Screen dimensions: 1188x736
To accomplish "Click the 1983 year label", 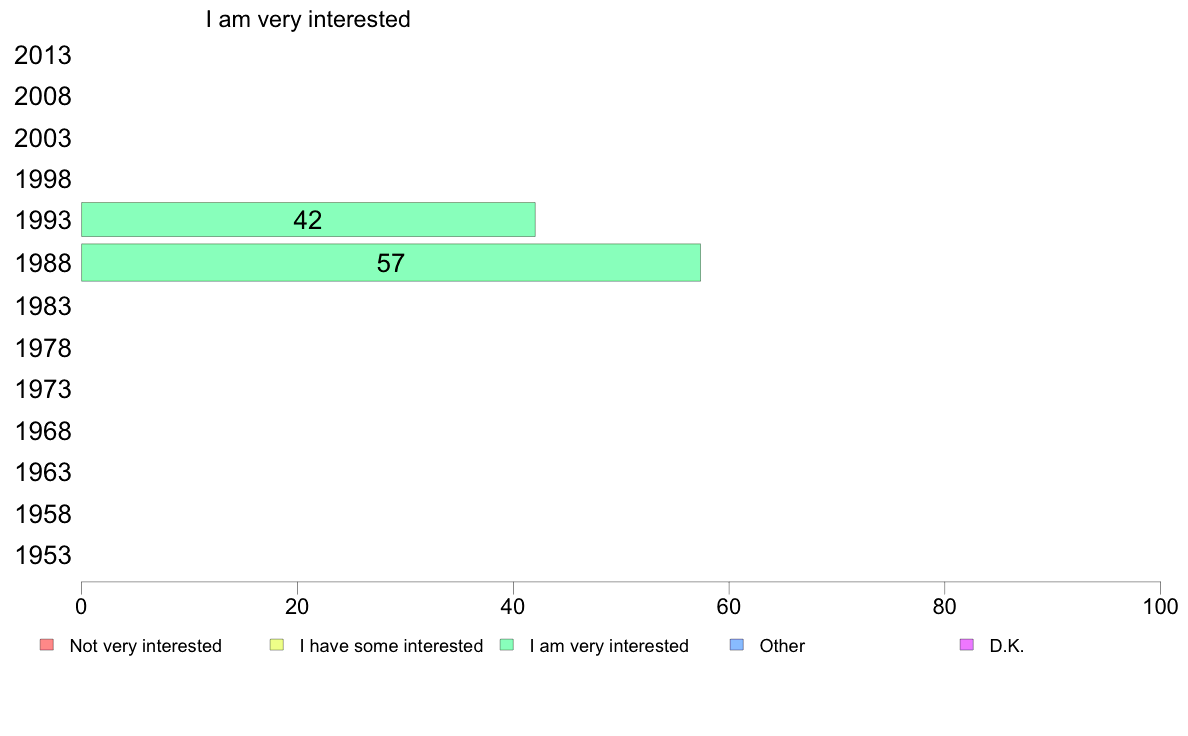I will tap(43, 306).
